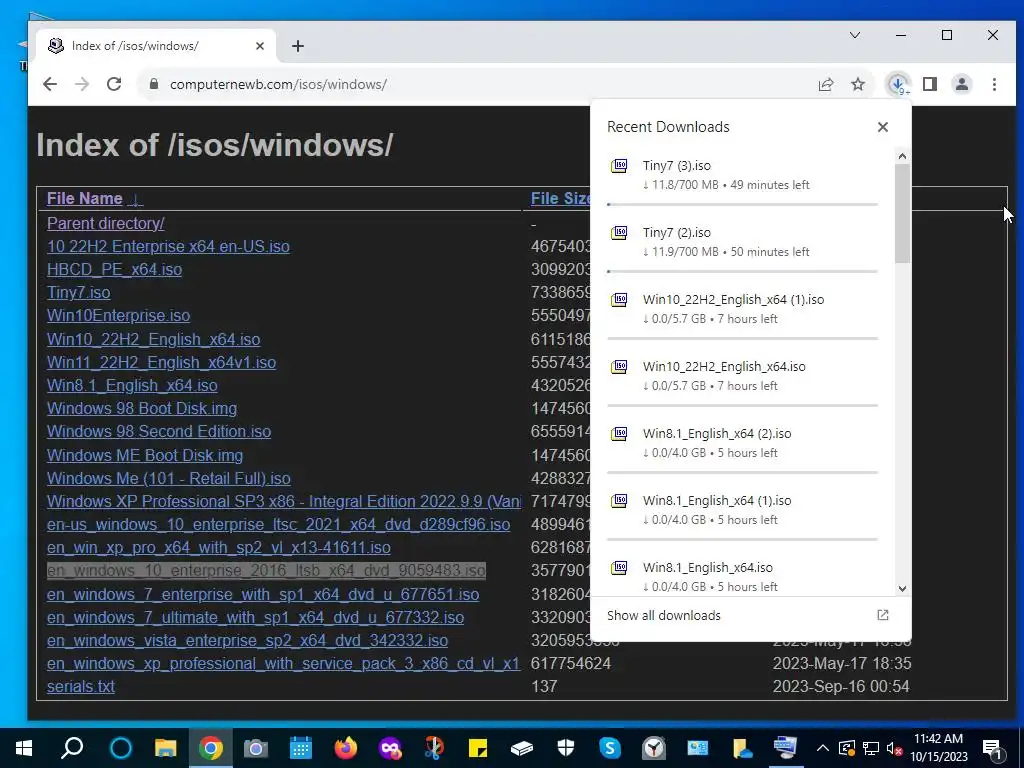Click the downloads list scroll-up arrow
The width and height of the screenshot is (1024, 768).
tap(903, 156)
